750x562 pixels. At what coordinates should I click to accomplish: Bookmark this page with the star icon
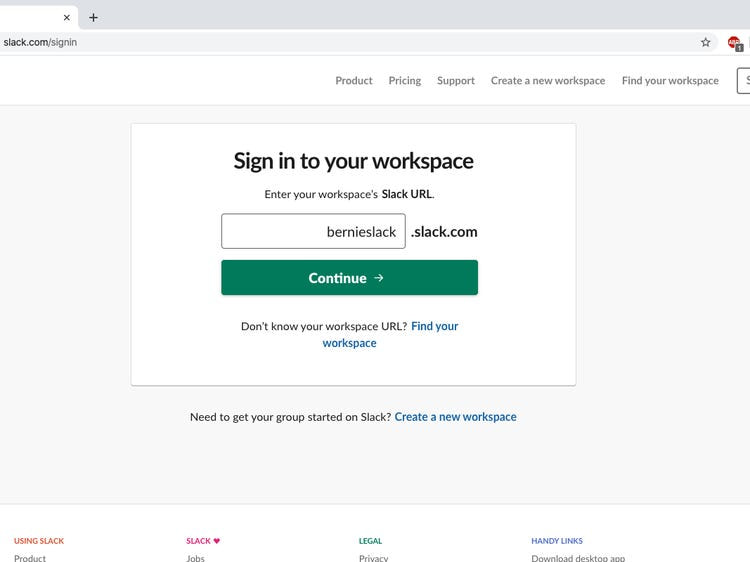[705, 43]
